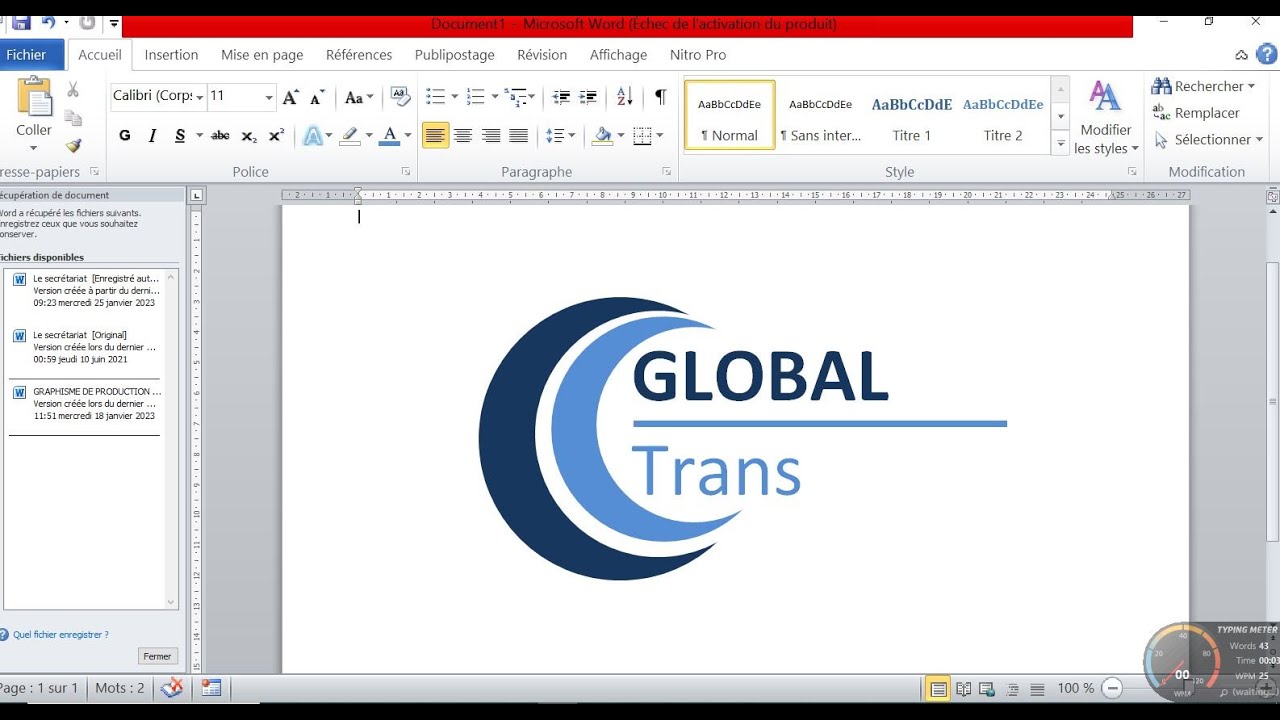This screenshot has height=720, width=1280.
Task: Switch to Draft view icon
Action: pos(1038,688)
